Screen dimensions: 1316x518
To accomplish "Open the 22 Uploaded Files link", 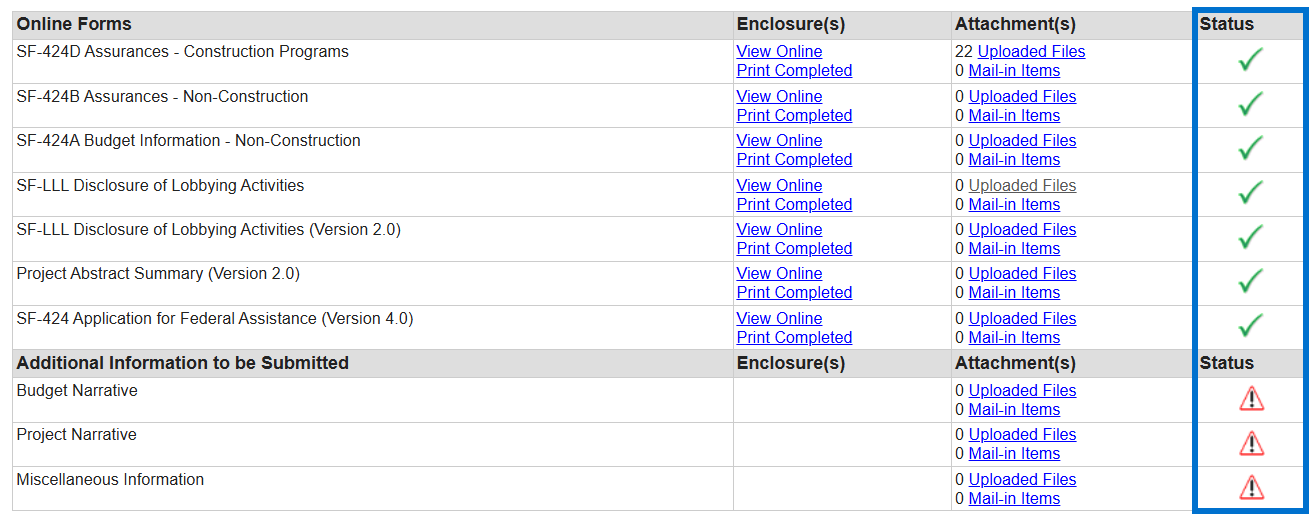I will [1031, 52].
